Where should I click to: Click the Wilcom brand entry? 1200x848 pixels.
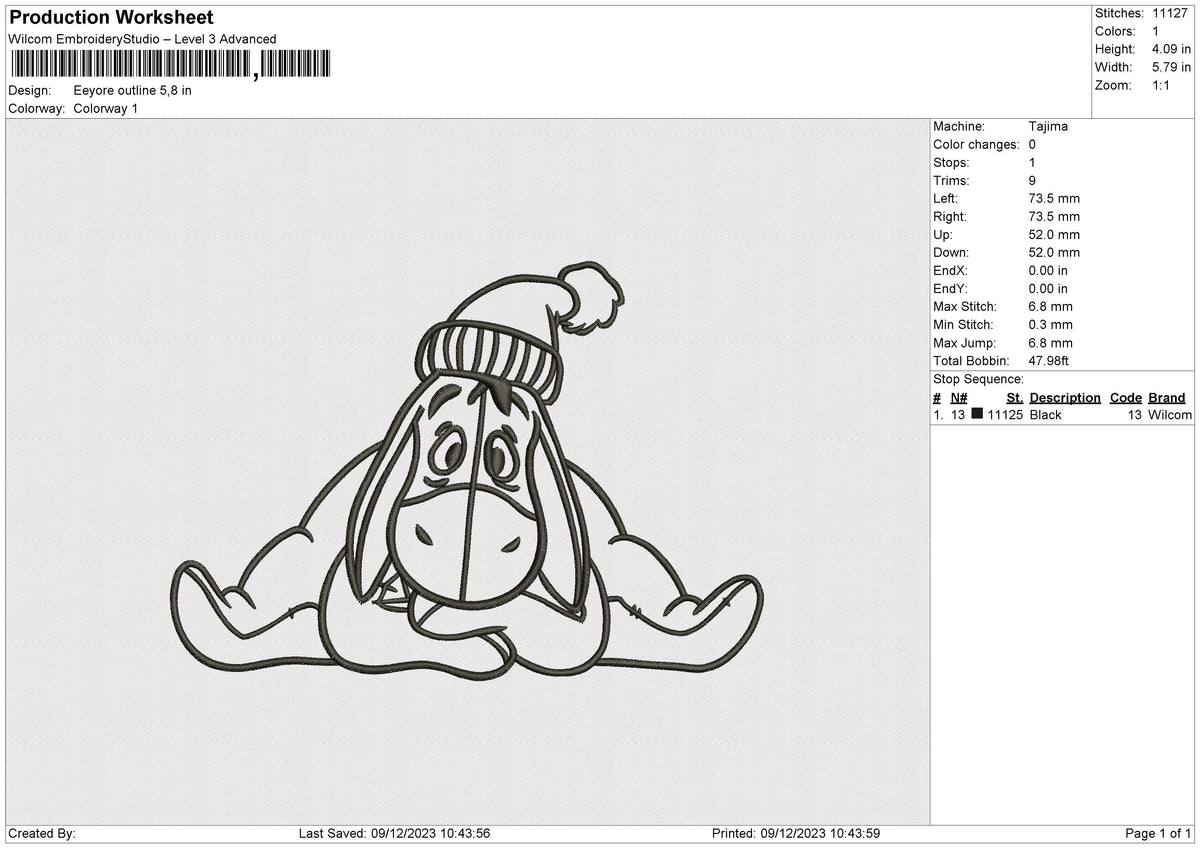pyautogui.click(x=1170, y=414)
